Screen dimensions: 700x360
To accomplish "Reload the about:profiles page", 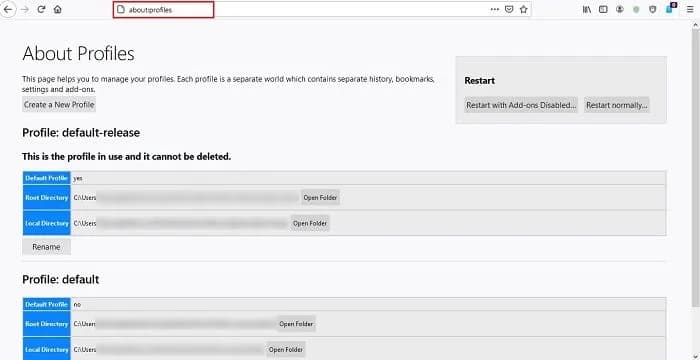I will [41, 9].
